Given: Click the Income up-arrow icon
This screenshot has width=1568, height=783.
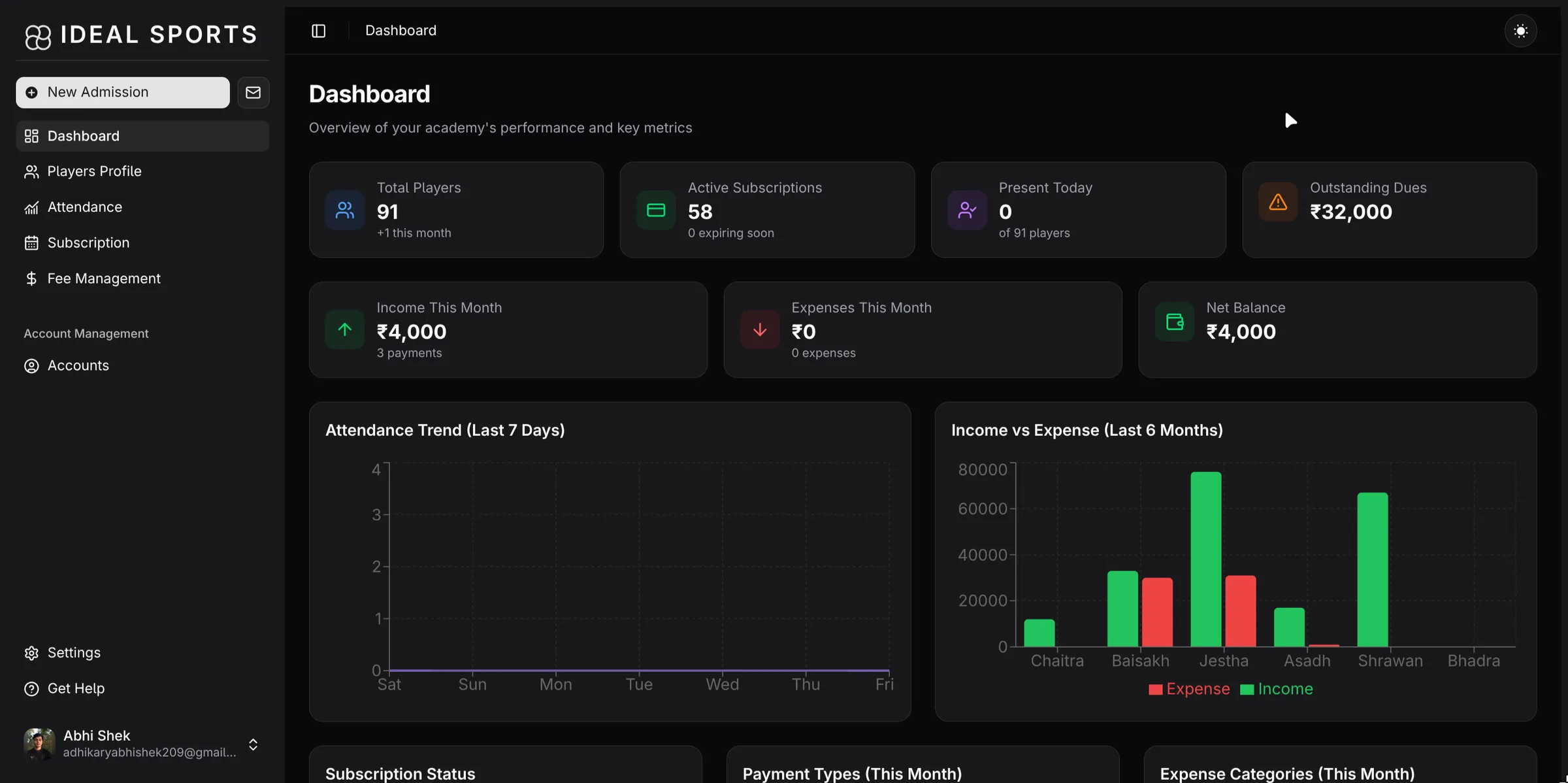Looking at the screenshot, I should (345, 330).
